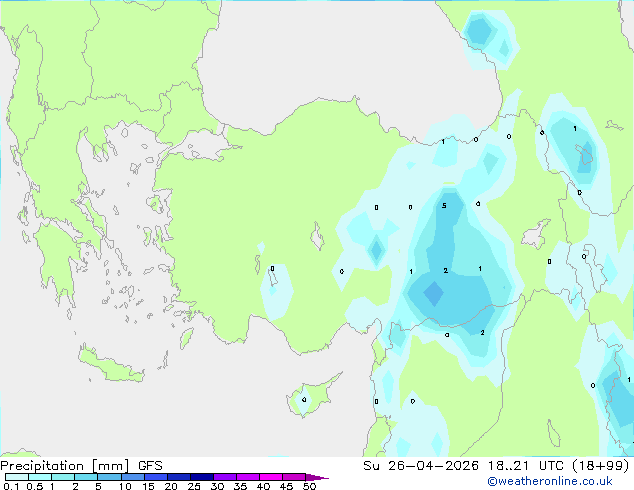
Task: Click the 1–2 mm legend swatch
Action: pos(63,477)
